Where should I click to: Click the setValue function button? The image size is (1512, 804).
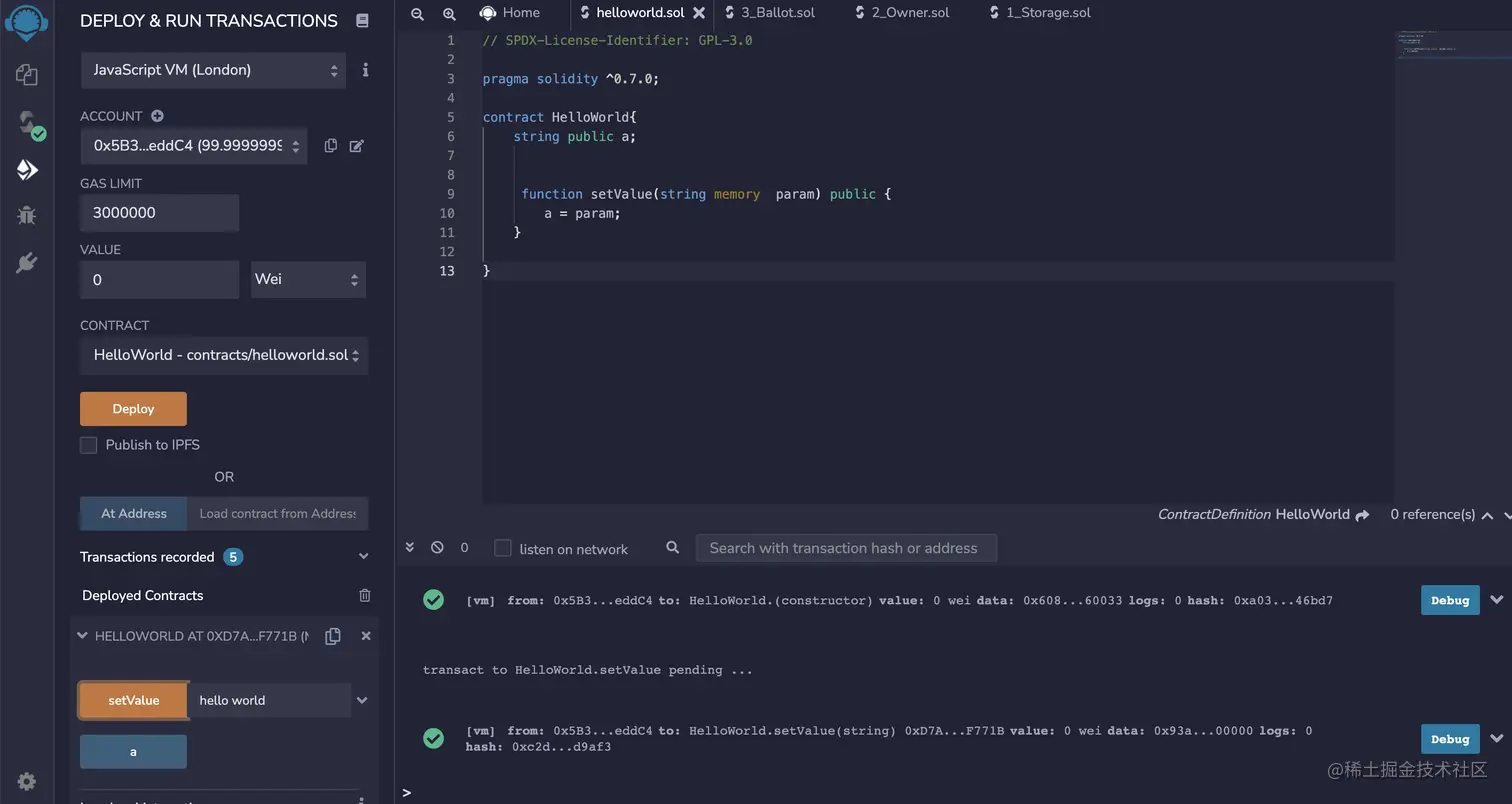[x=134, y=701]
